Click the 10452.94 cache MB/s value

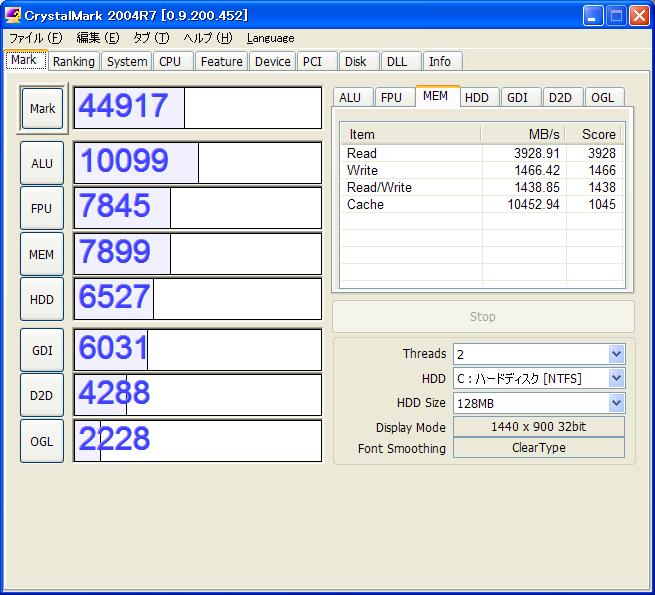click(533, 204)
